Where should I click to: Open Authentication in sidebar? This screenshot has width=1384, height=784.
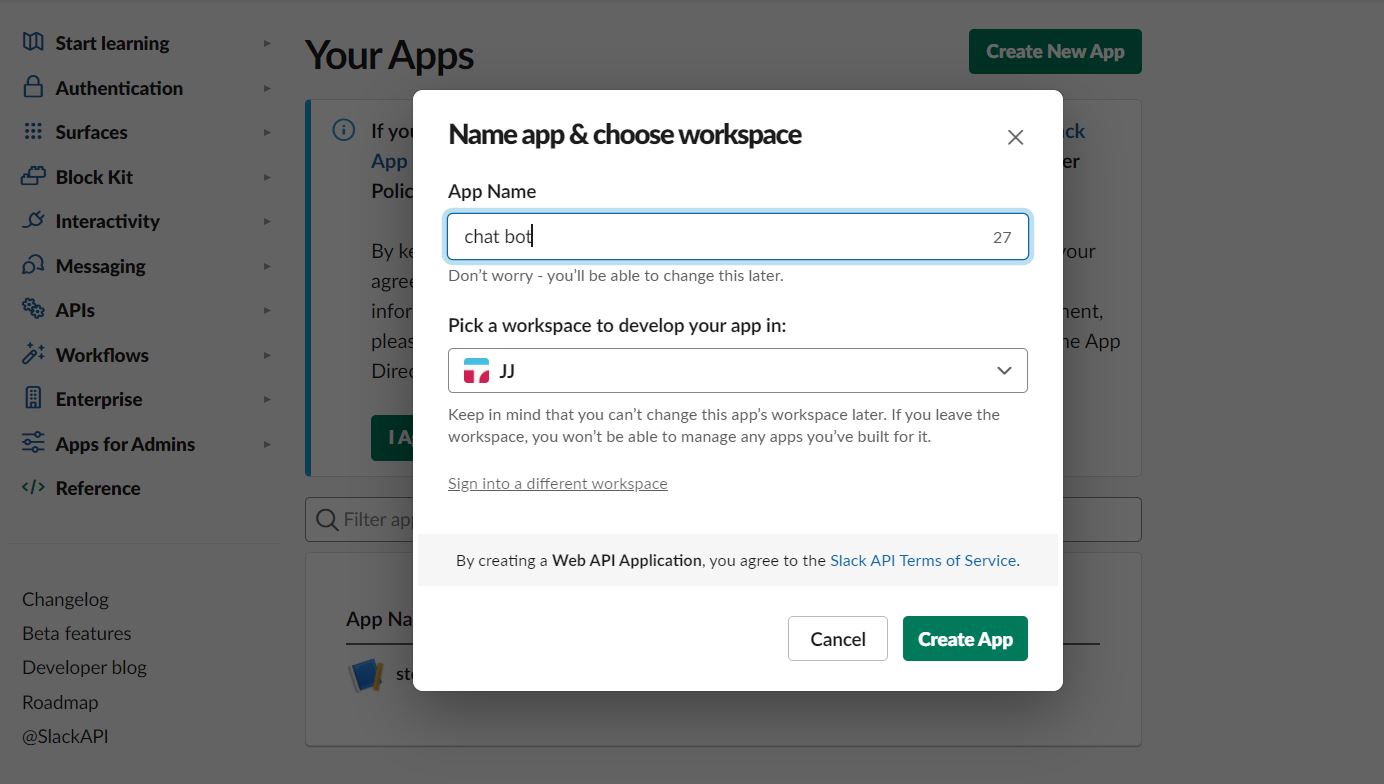[119, 88]
